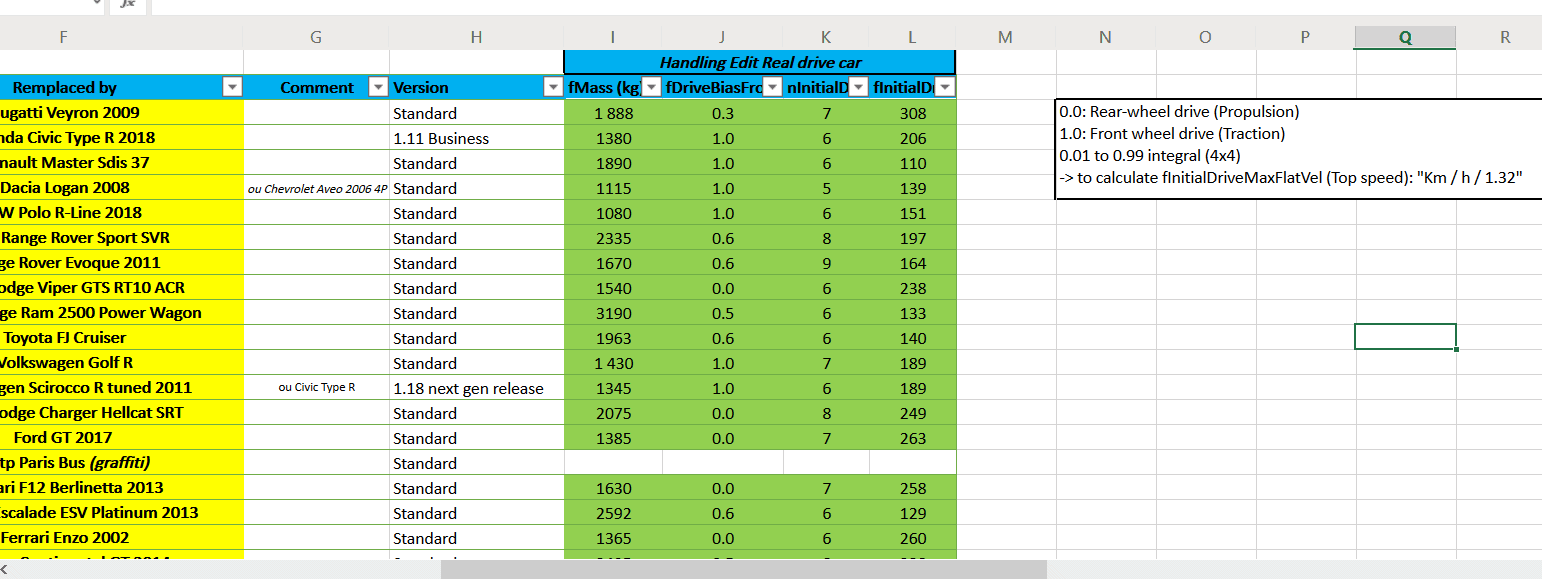
Task: Select column K header
Action: click(826, 38)
